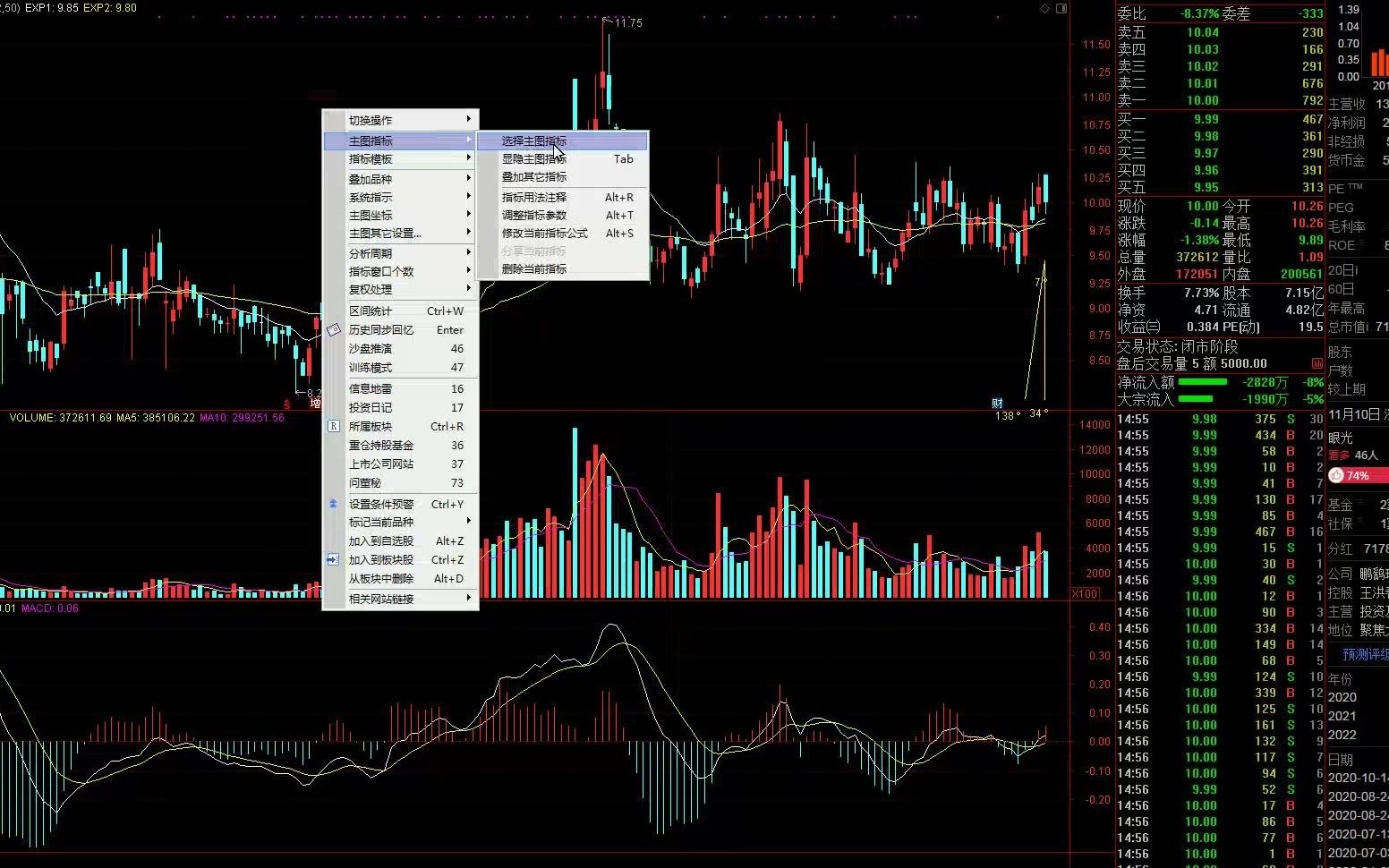
Task: Click the 大宗流入 green bar
Action: (1196, 399)
